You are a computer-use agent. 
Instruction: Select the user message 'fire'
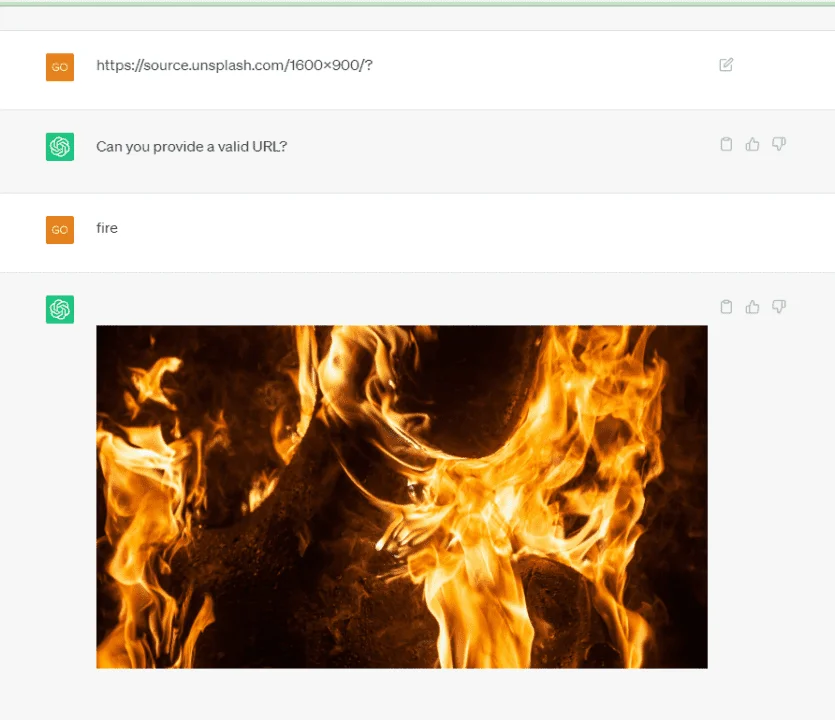pos(107,228)
